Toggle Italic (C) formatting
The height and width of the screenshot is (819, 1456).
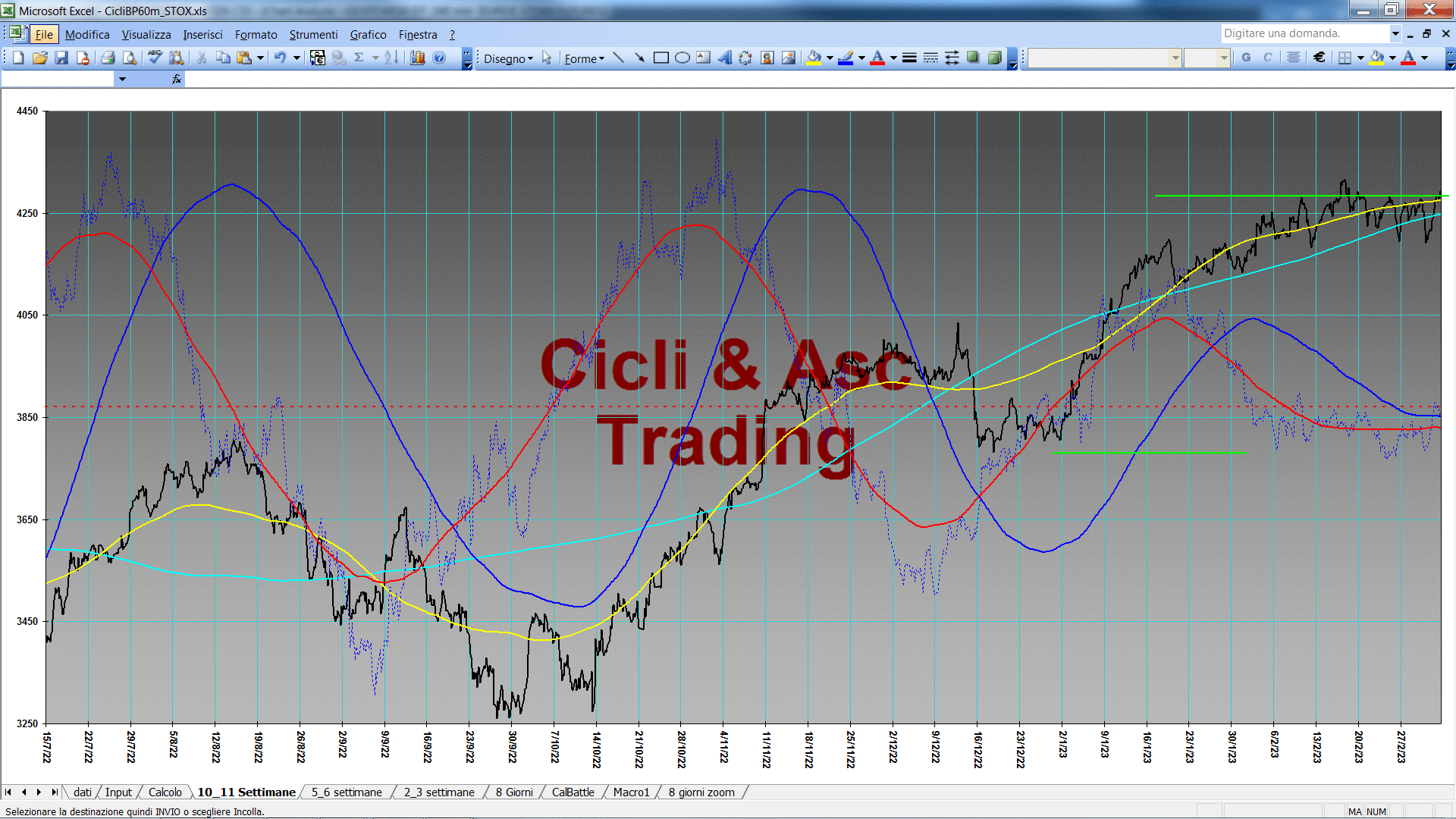[1267, 58]
